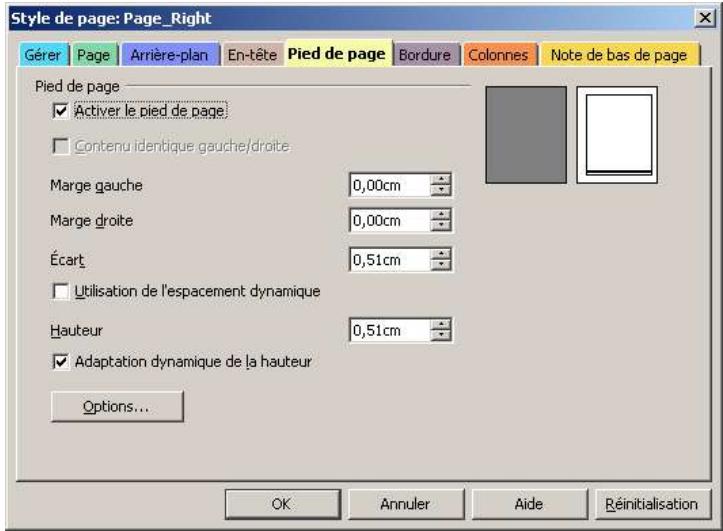The width and height of the screenshot is (723, 531).
Task: Close the Style de page dialog
Action: click(705, 18)
